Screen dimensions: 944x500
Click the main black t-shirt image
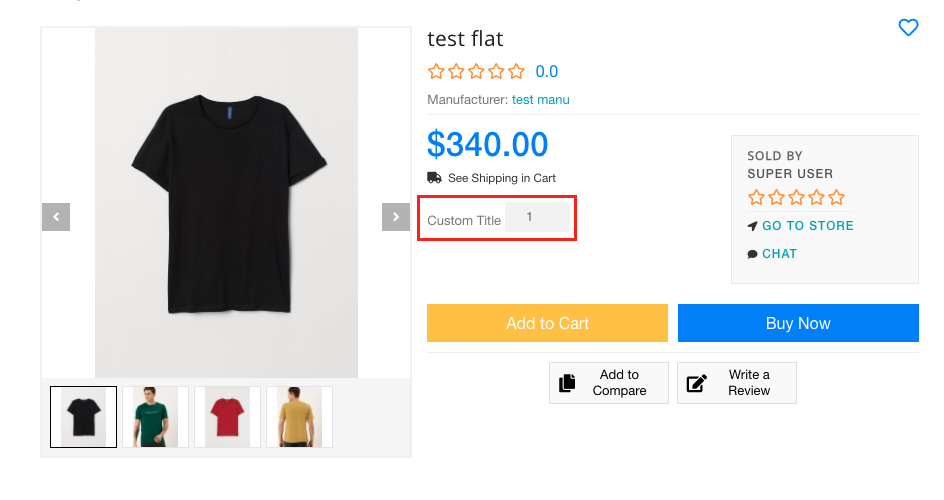tap(226, 203)
